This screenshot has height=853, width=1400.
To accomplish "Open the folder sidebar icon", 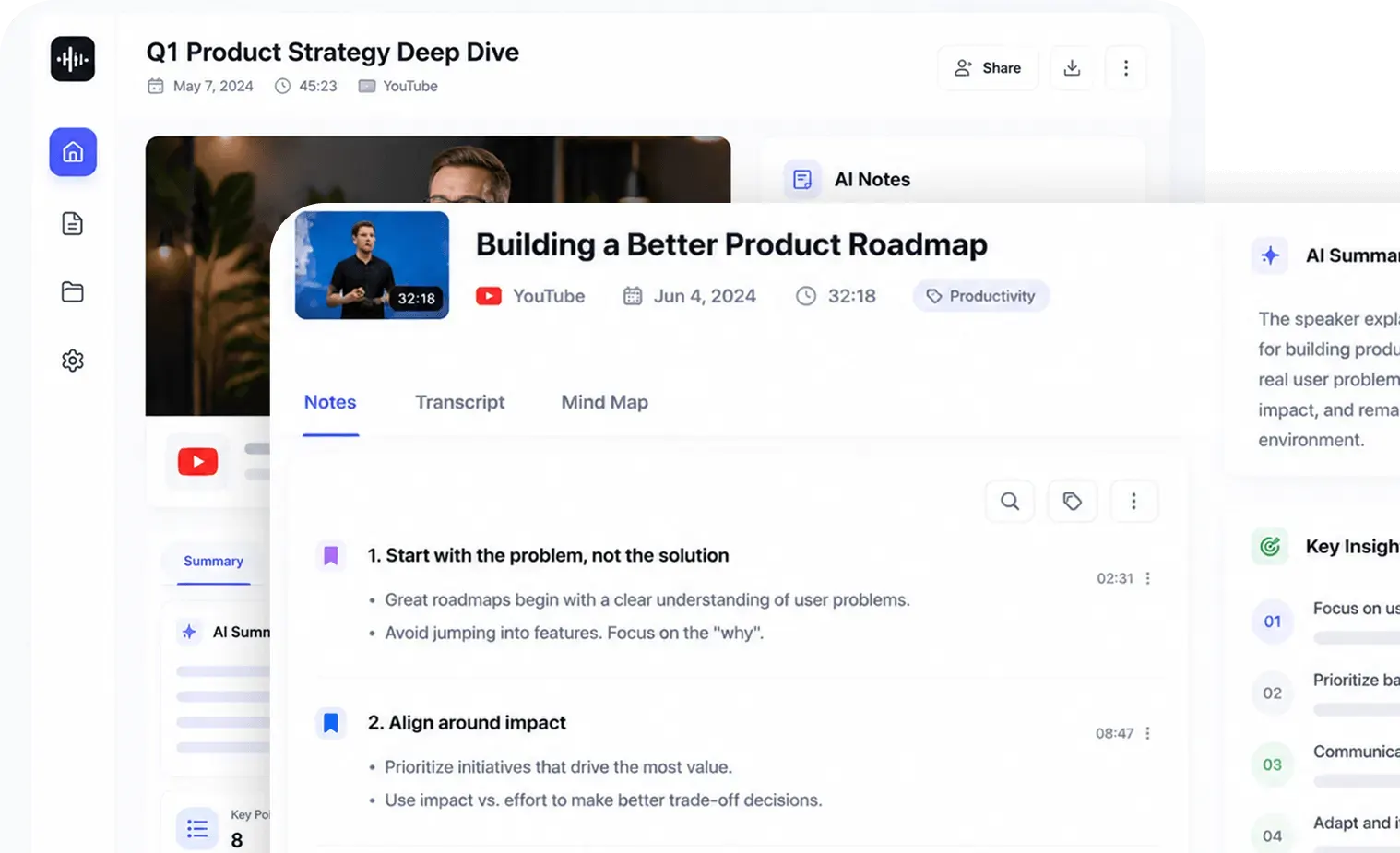I will pyautogui.click(x=73, y=292).
